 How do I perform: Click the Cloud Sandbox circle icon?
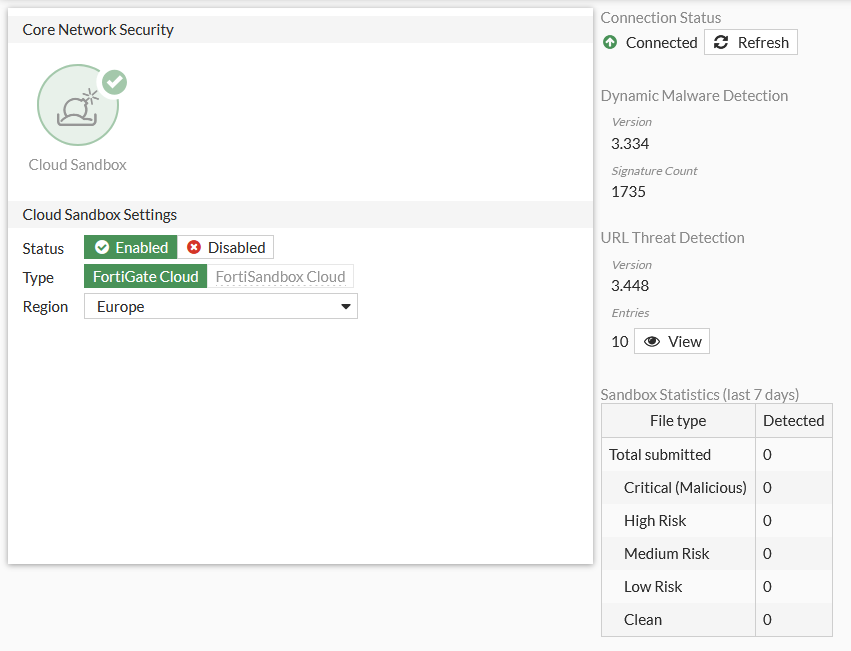[x=77, y=106]
